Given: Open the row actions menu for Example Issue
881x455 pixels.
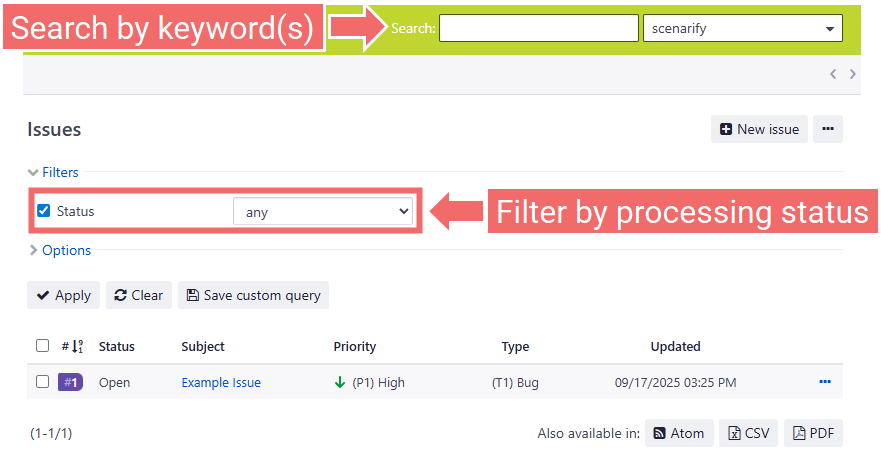Looking at the screenshot, I should point(825,382).
